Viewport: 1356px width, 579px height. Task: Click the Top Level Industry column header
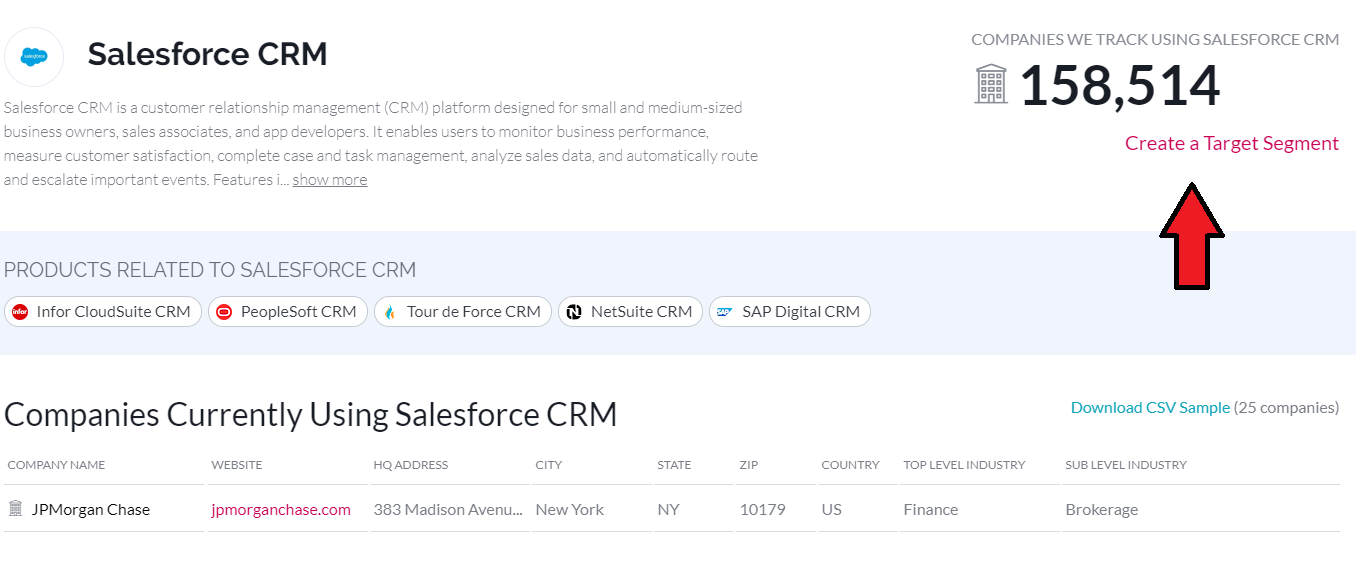tap(964, 465)
